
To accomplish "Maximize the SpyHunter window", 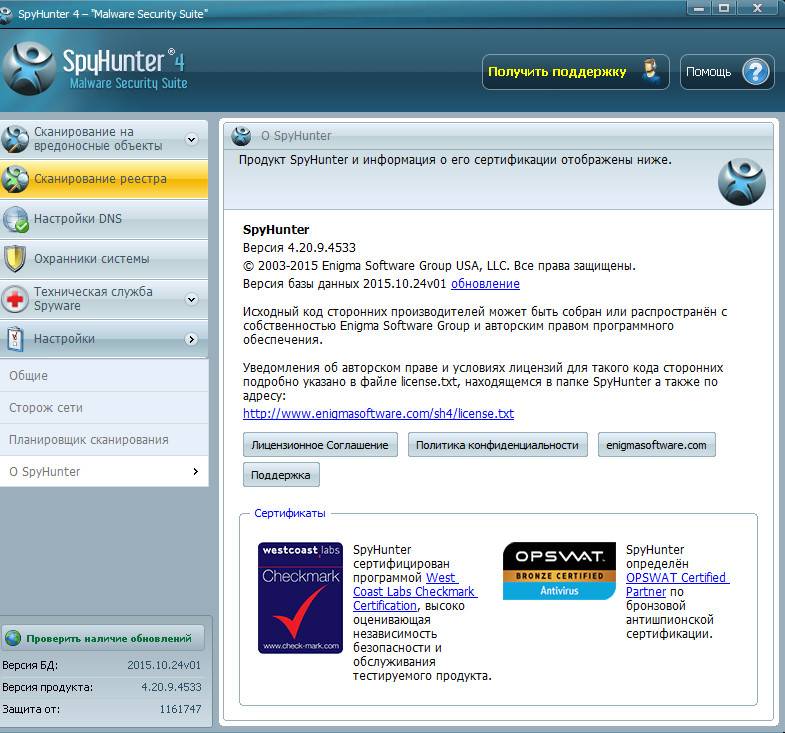I will tap(723, 8).
